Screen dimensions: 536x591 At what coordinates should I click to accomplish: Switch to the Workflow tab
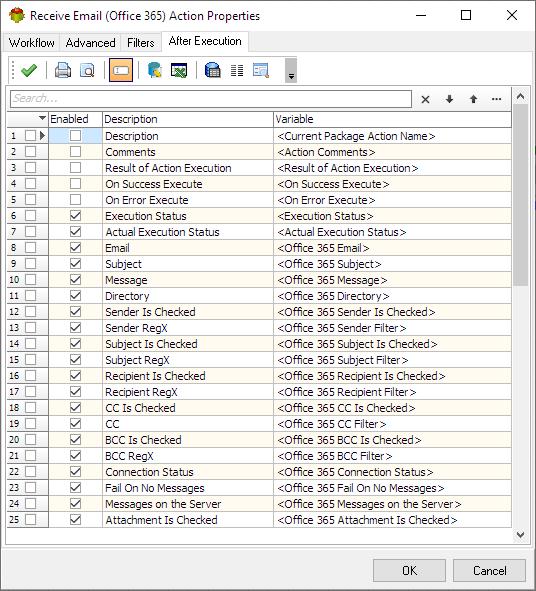pyautogui.click(x=32, y=43)
